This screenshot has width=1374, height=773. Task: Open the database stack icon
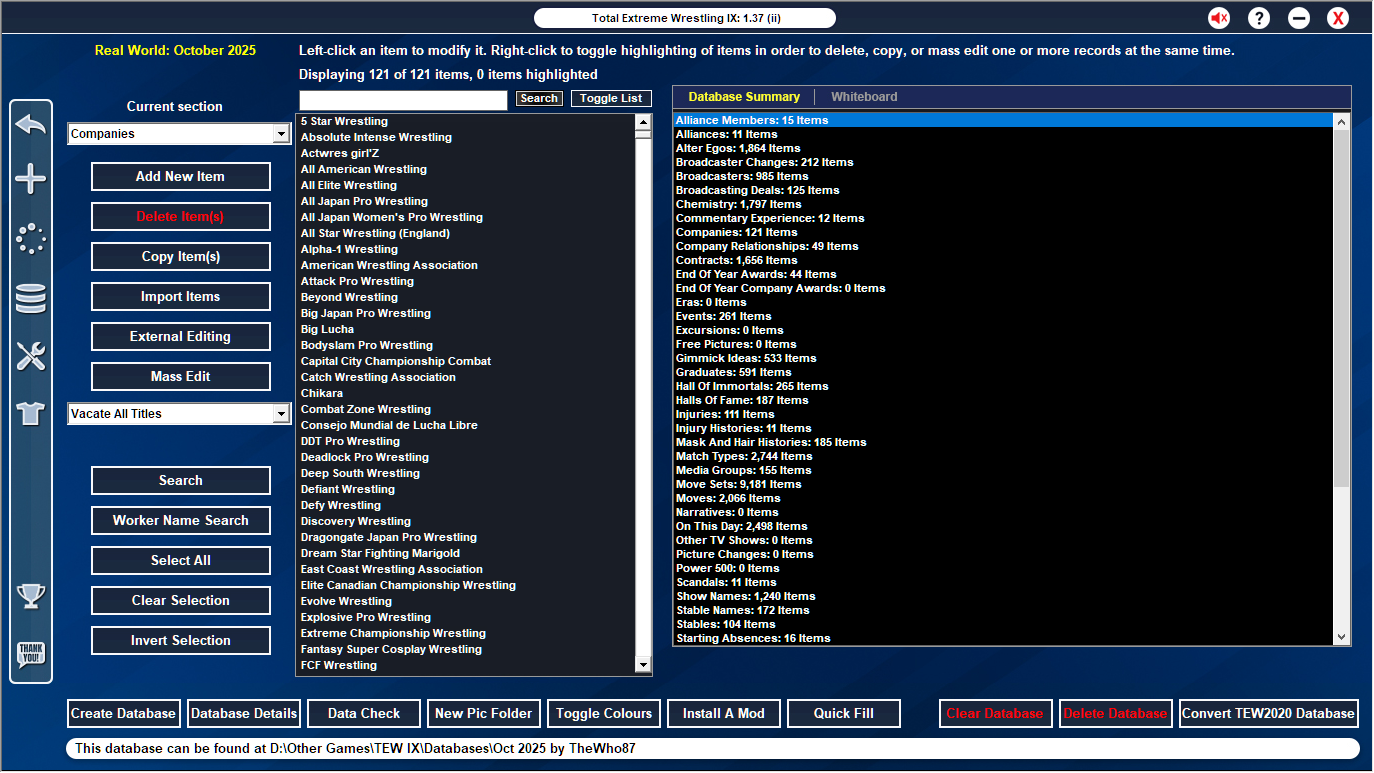[x=31, y=298]
